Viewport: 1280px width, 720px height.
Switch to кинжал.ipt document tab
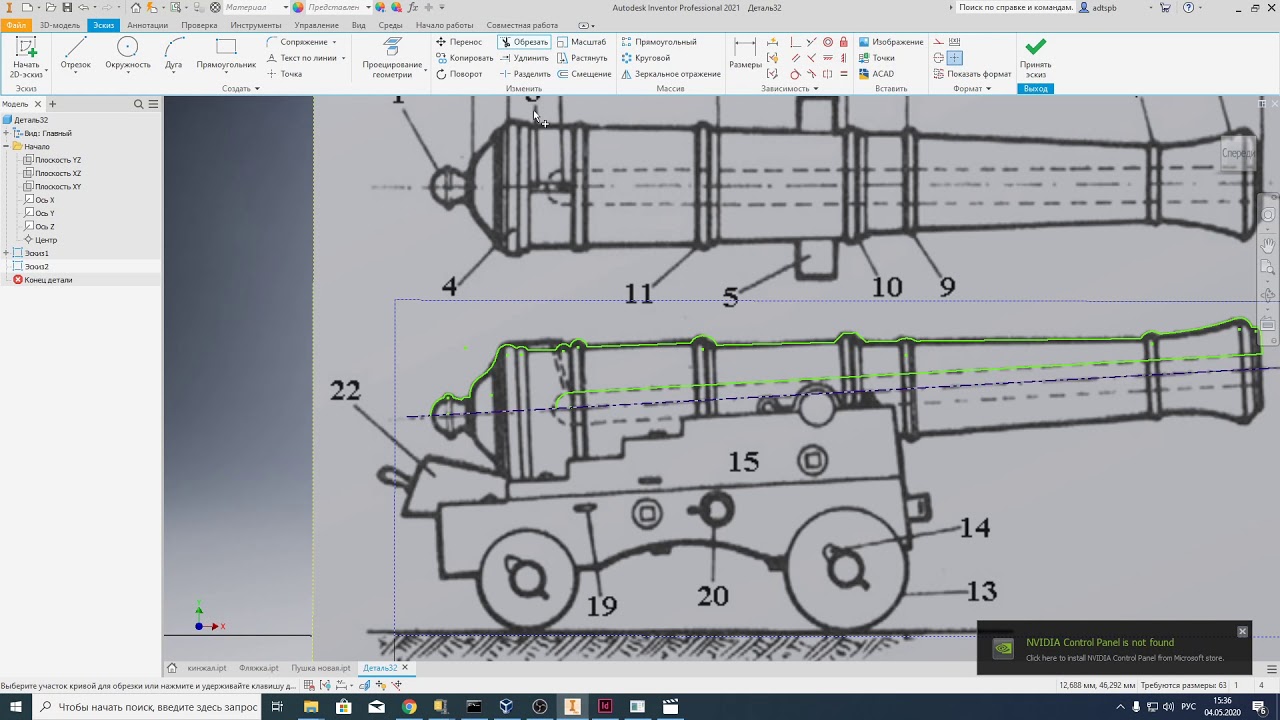pos(207,668)
